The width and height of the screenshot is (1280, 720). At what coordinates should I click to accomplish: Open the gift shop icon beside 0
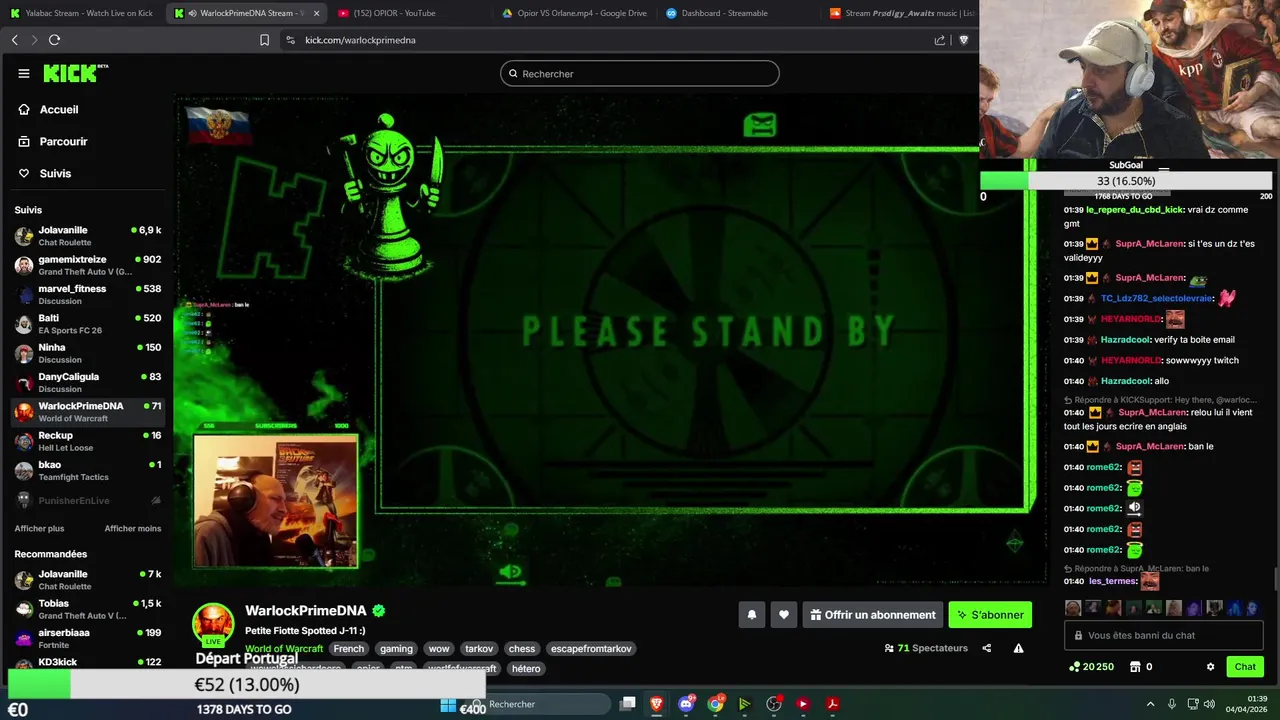coord(1135,667)
